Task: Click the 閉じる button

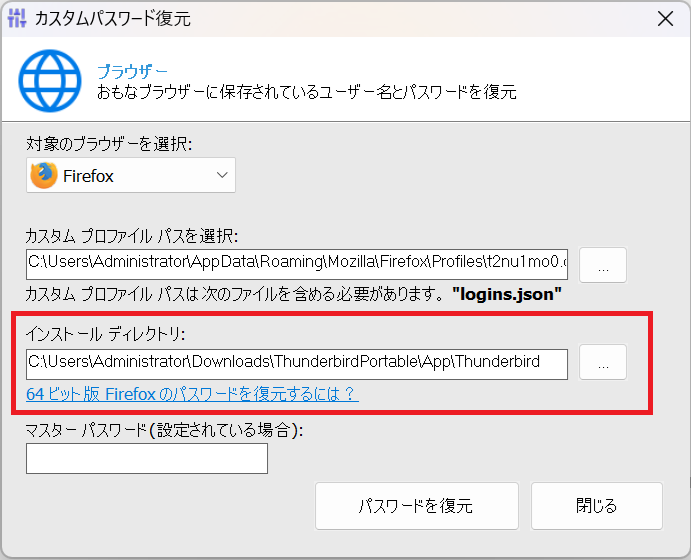Action: pos(597,506)
